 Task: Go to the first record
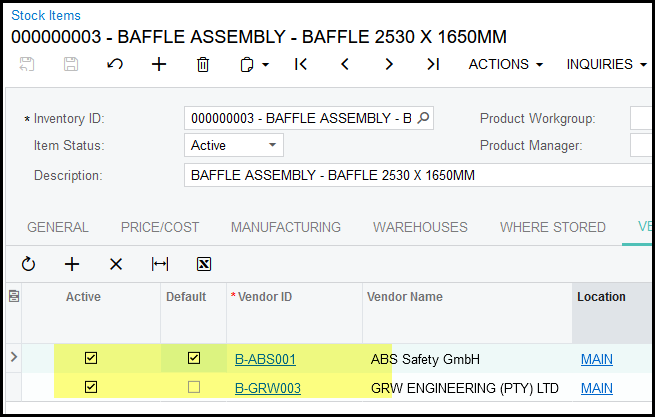[x=301, y=65]
